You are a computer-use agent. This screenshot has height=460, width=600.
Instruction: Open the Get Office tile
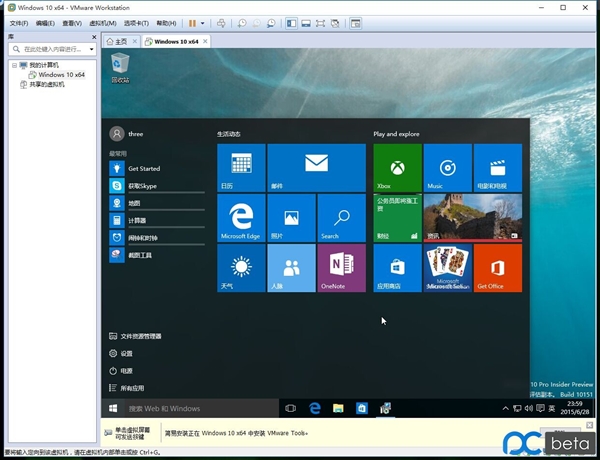coord(497,268)
